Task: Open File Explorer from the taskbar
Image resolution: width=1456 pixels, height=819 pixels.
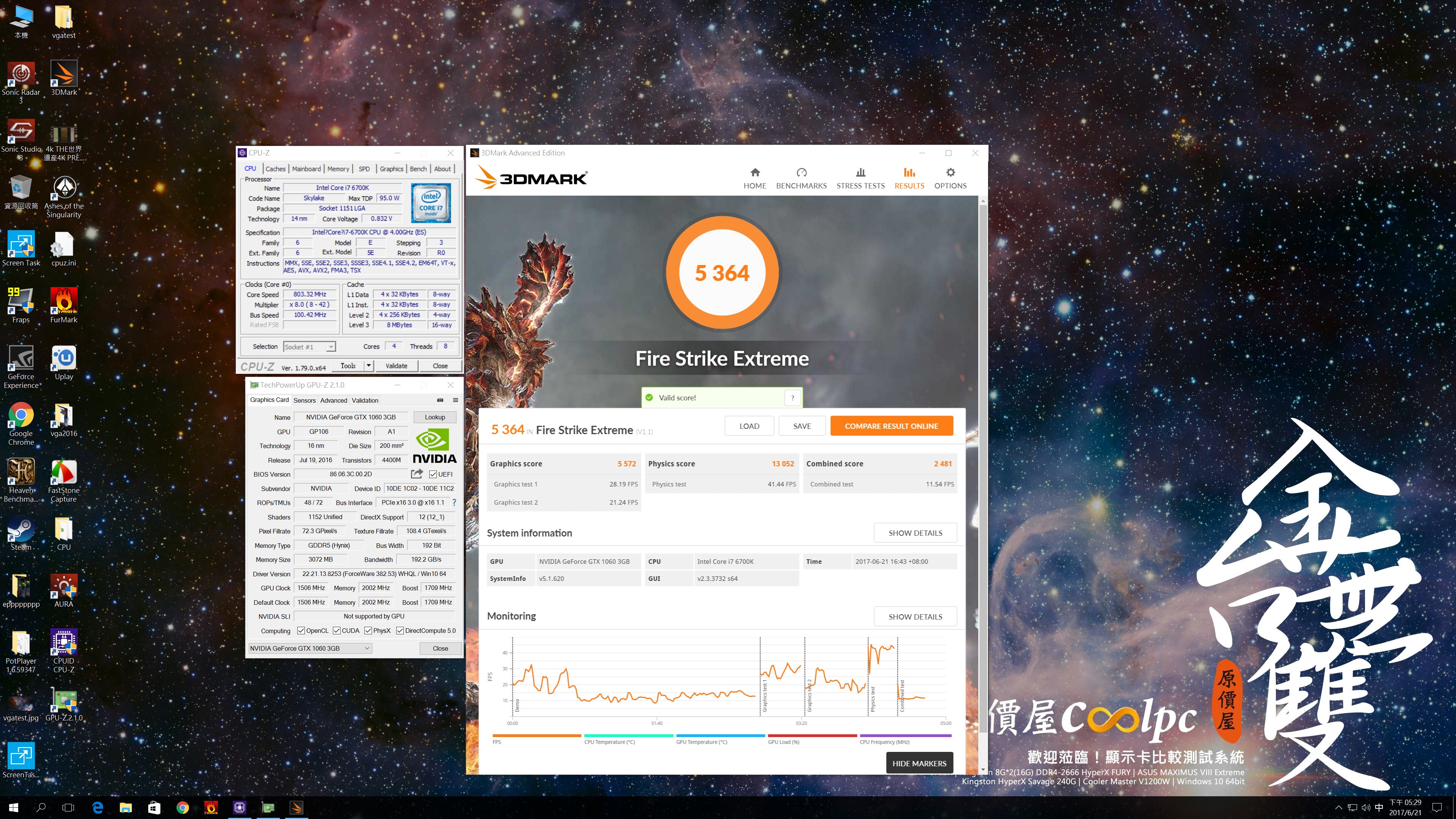Action: [126, 808]
